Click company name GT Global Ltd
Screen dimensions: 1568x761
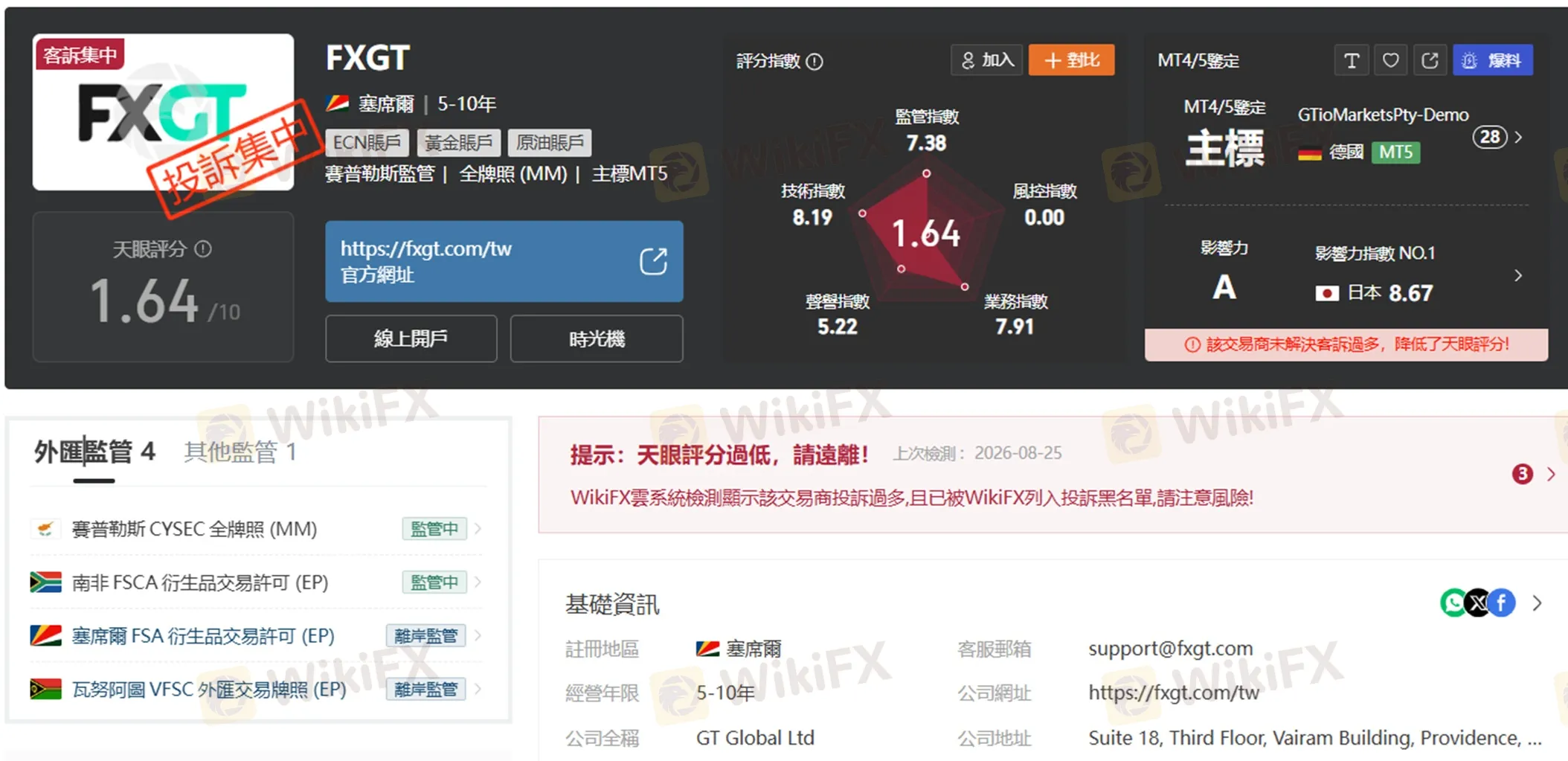pyautogui.click(x=755, y=738)
